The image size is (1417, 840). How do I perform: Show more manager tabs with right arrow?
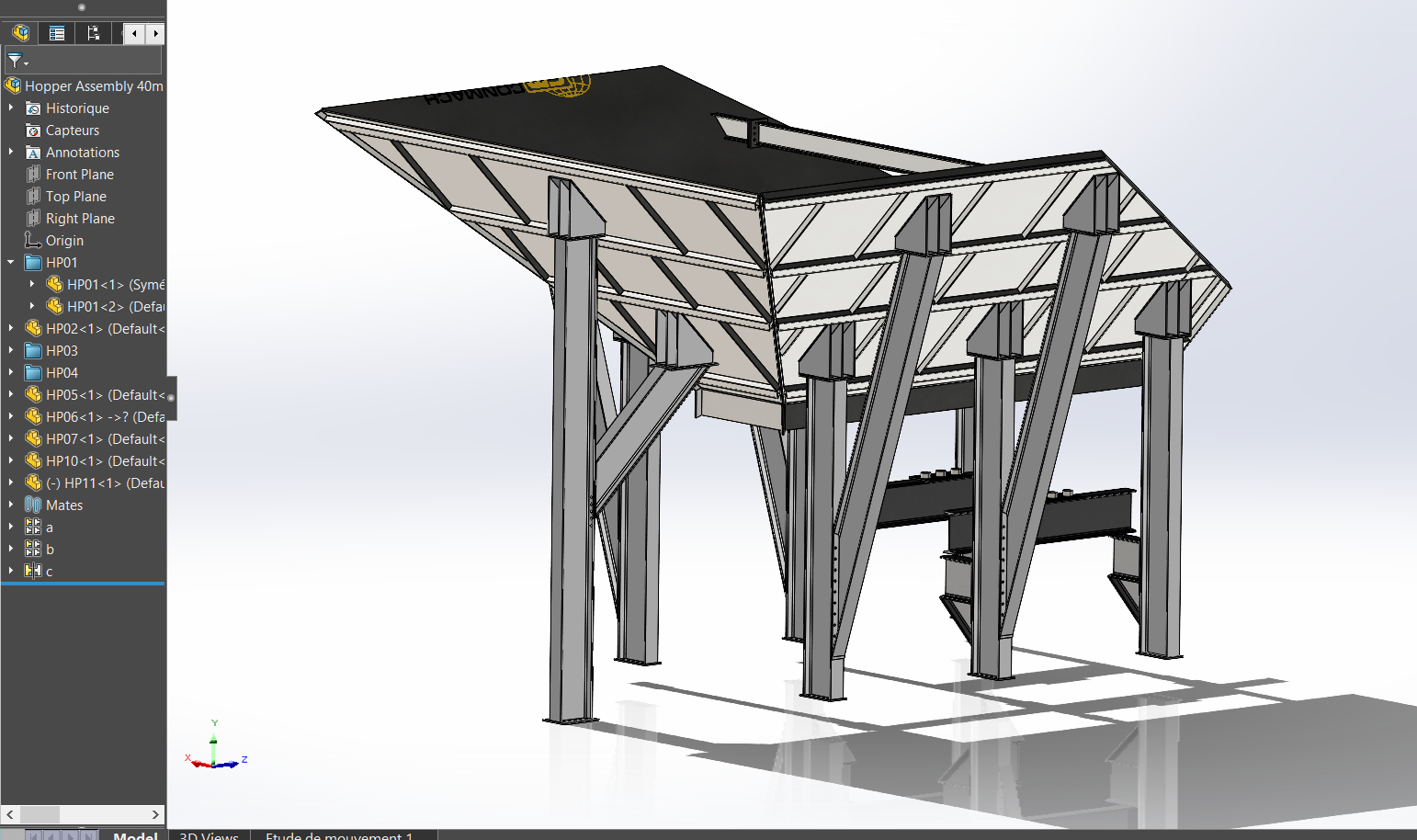[155, 33]
